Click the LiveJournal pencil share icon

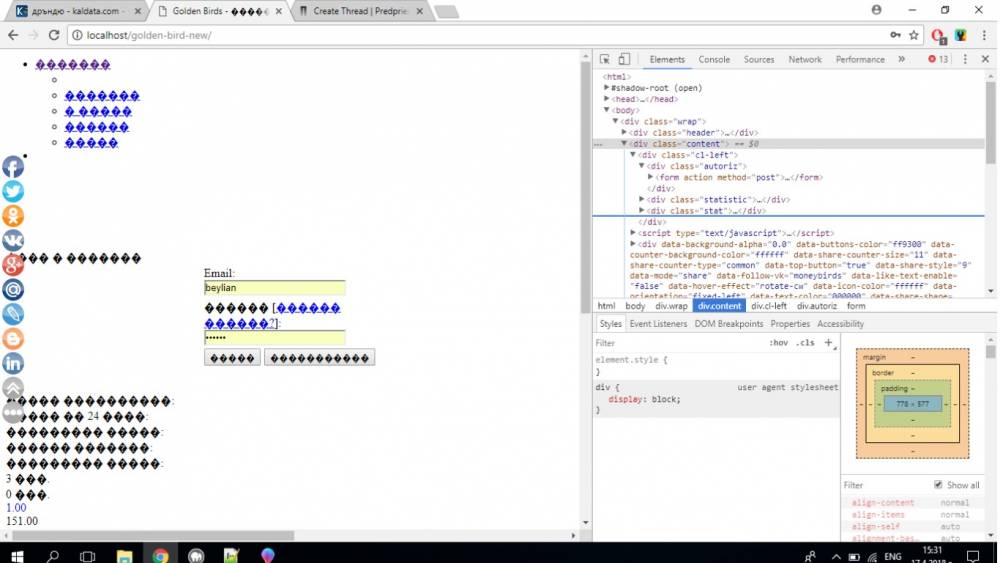coord(13,314)
